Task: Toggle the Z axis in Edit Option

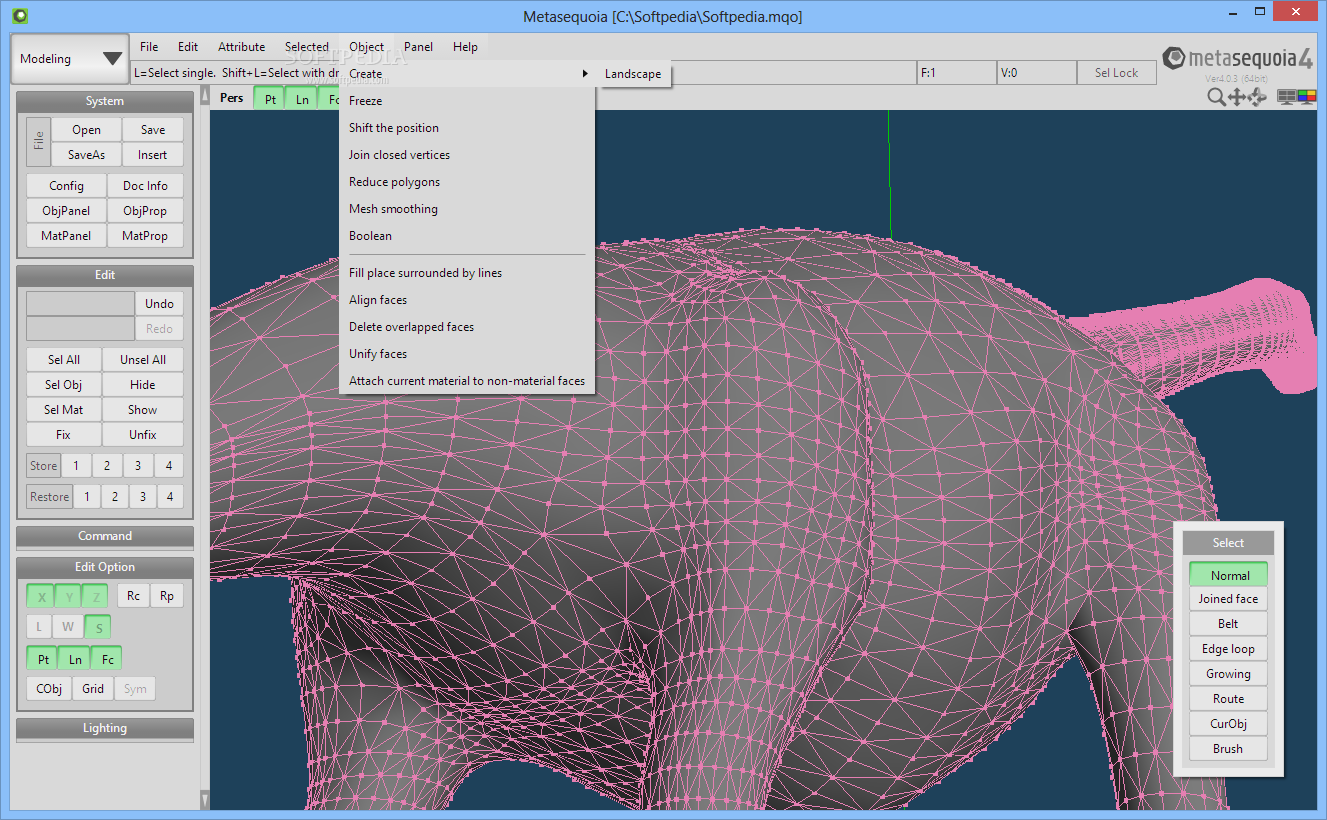Action: (x=95, y=598)
